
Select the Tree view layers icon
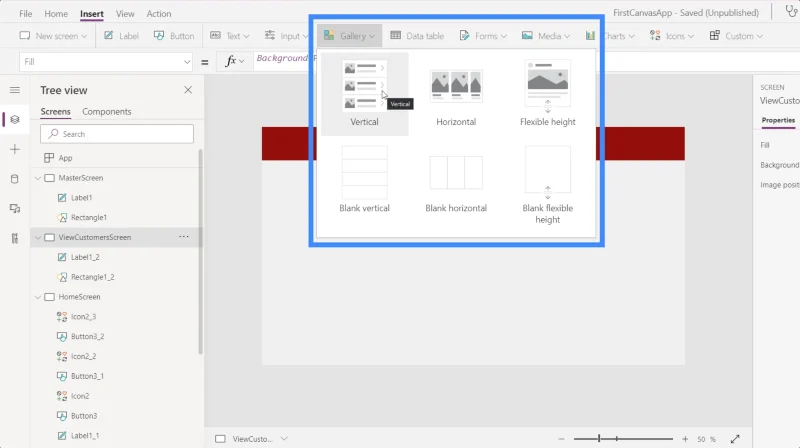(15, 119)
